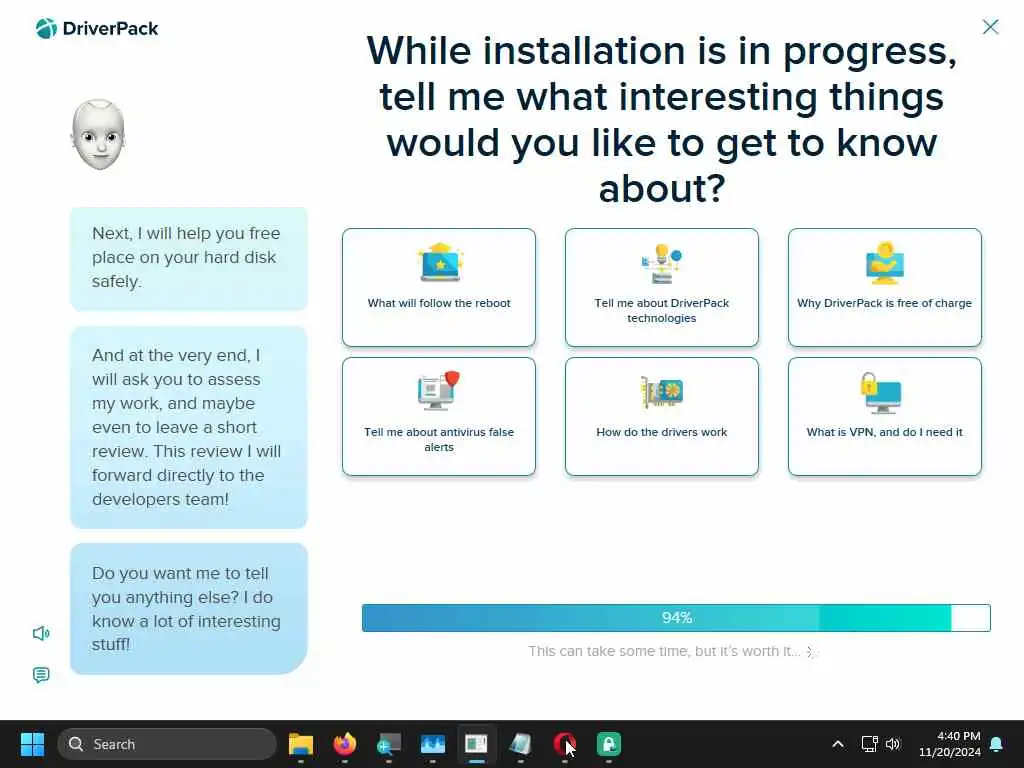Click the laptop with star icon
Viewport: 1024px width, 768px height.
coord(440,263)
